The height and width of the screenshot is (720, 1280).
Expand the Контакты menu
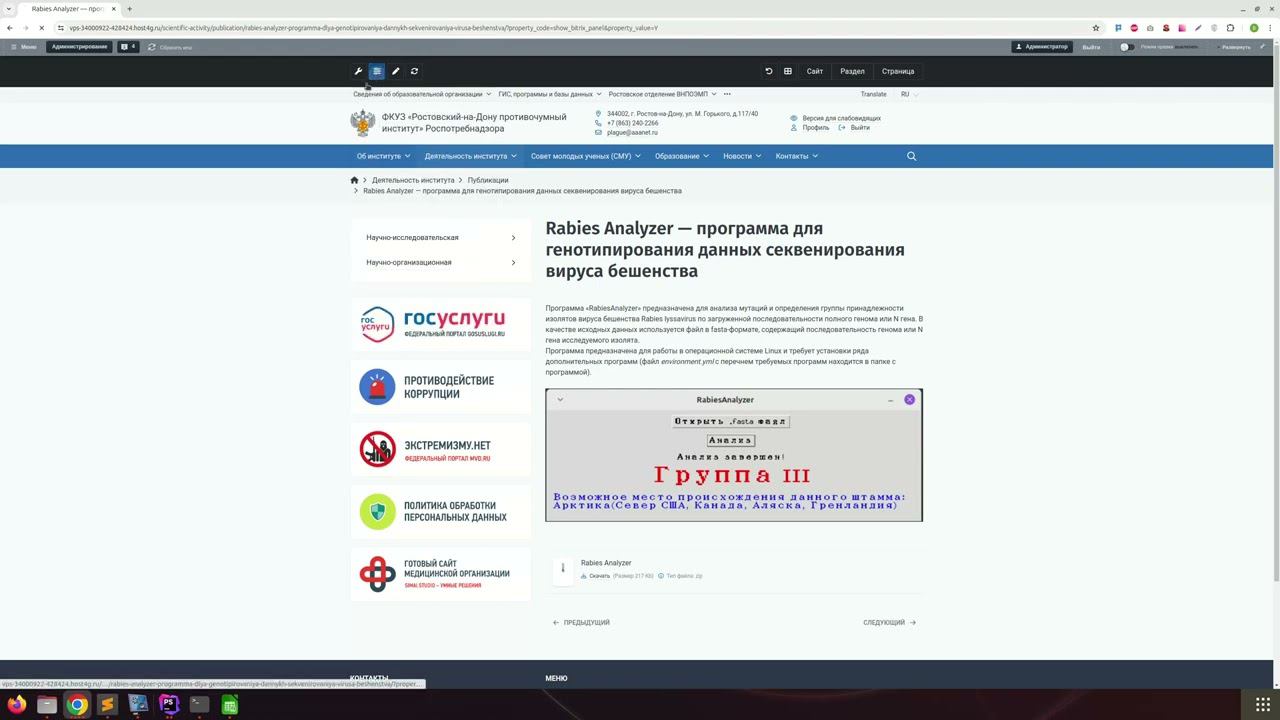pos(797,156)
